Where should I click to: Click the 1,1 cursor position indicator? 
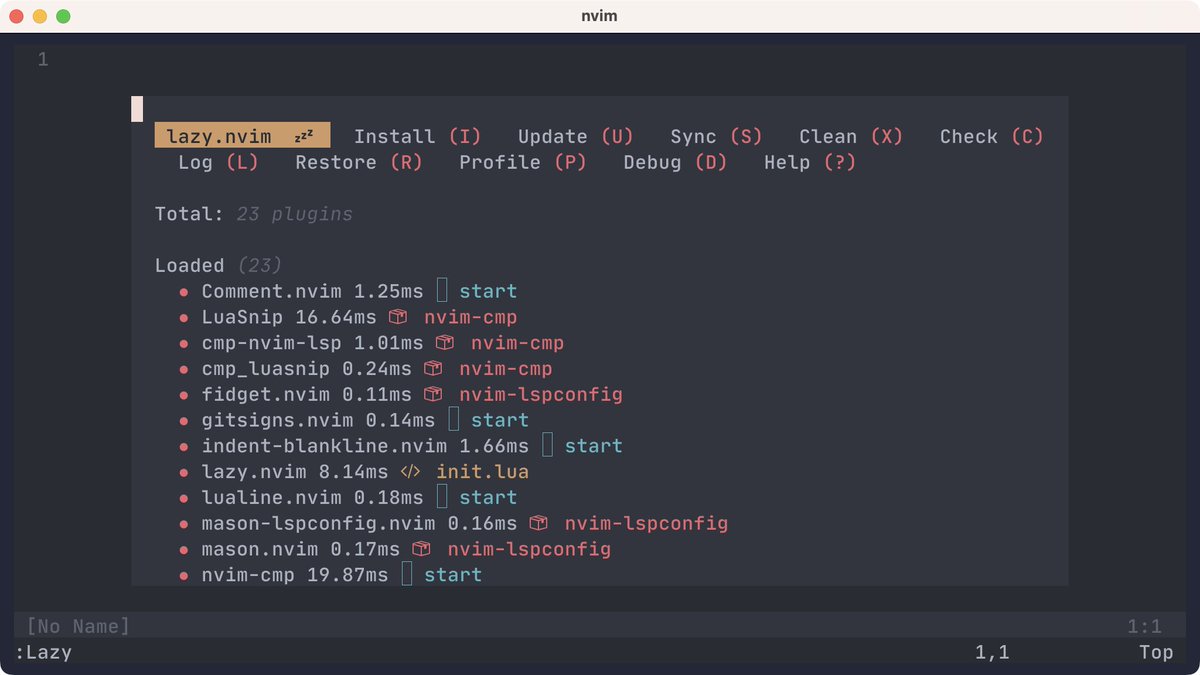pos(992,652)
